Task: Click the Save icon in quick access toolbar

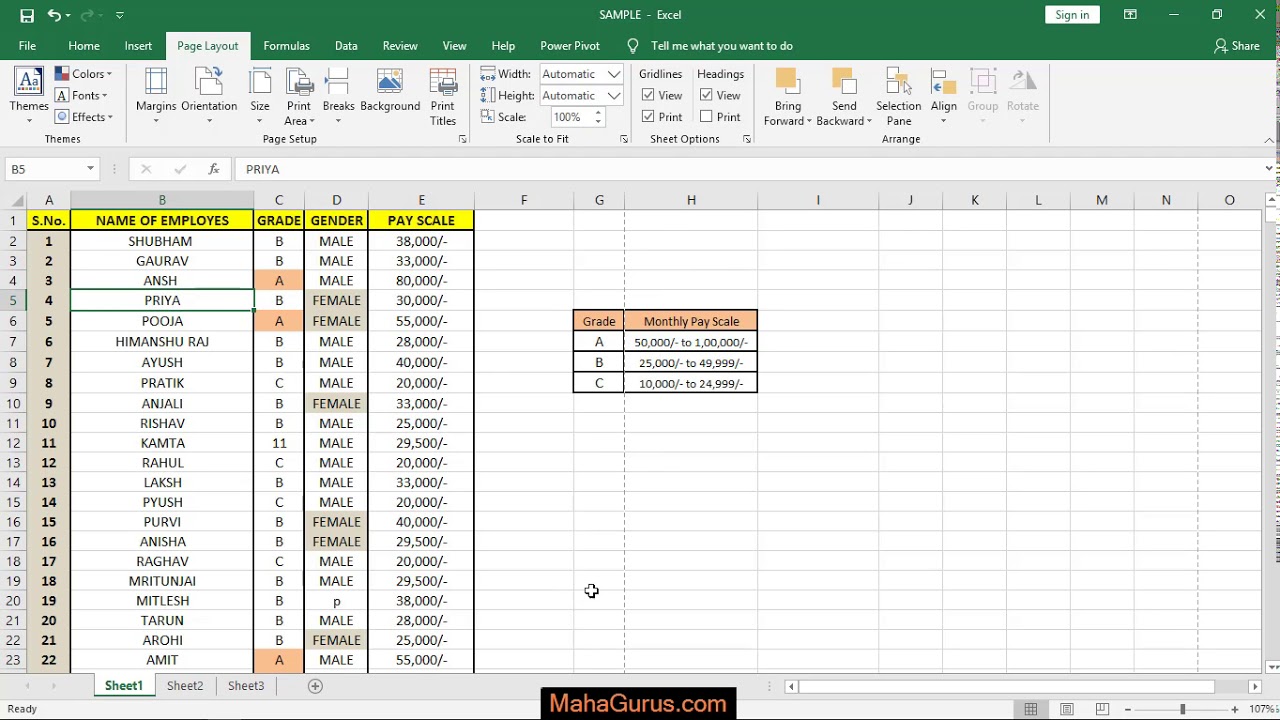Action: point(27,15)
